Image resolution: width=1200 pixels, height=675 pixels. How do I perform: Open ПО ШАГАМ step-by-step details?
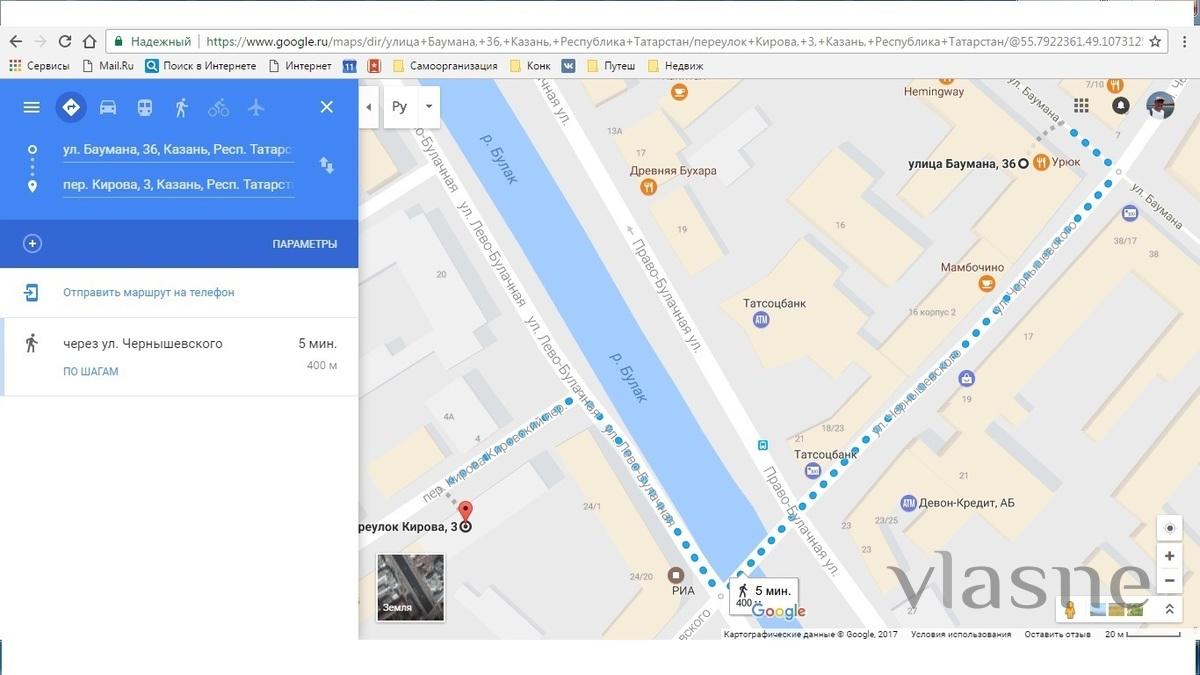91,371
